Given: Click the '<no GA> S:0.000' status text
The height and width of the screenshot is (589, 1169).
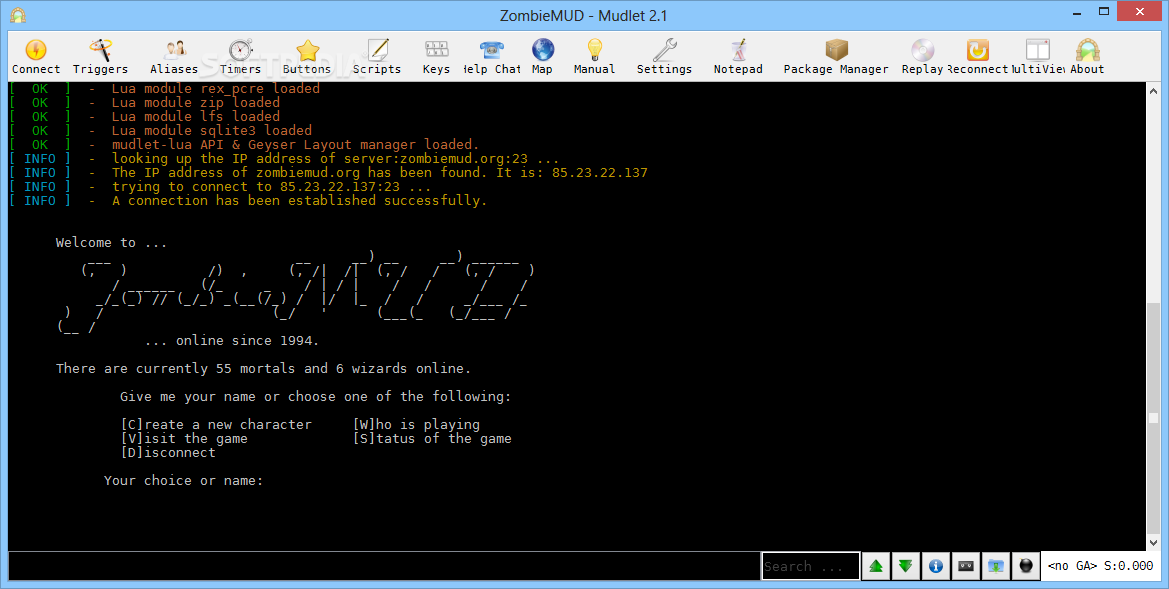Looking at the screenshot, I should (1100, 566).
